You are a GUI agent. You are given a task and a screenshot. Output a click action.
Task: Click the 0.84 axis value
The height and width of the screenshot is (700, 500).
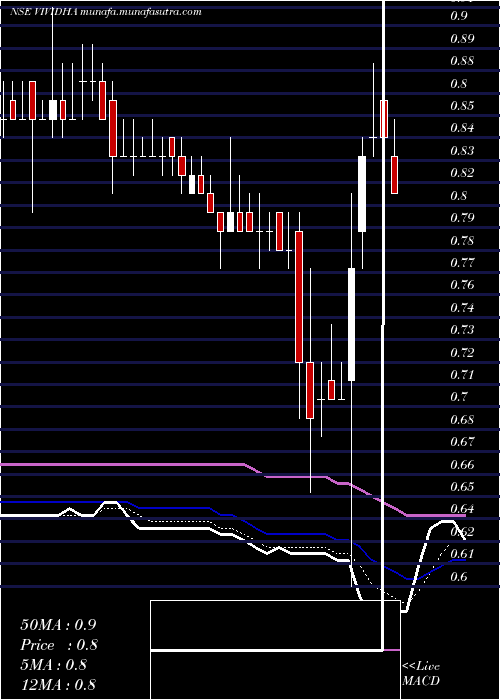[x=462, y=129]
